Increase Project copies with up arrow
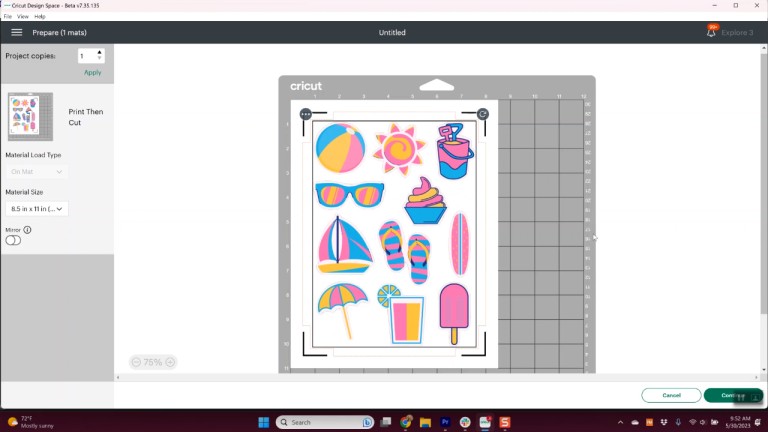768x432 pixels. (99, 52)
